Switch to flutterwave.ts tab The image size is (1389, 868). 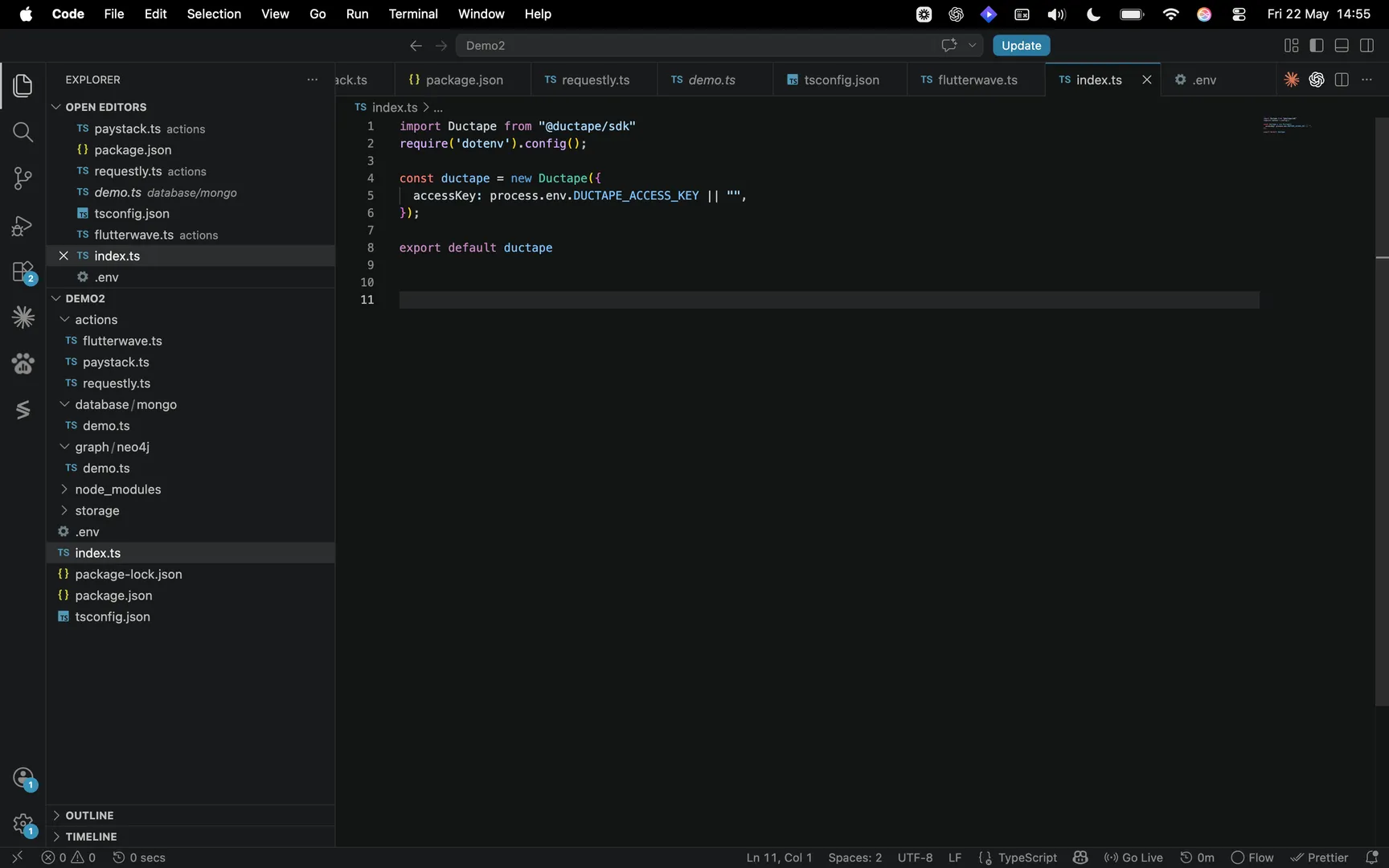pos(977,80)
